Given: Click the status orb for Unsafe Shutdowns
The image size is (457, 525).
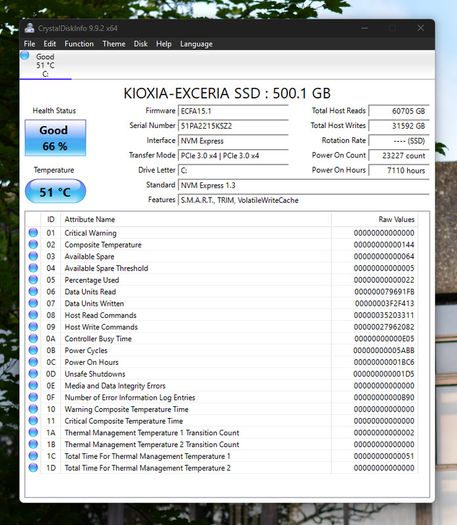Looking at the screenshot, I should 33,374.
